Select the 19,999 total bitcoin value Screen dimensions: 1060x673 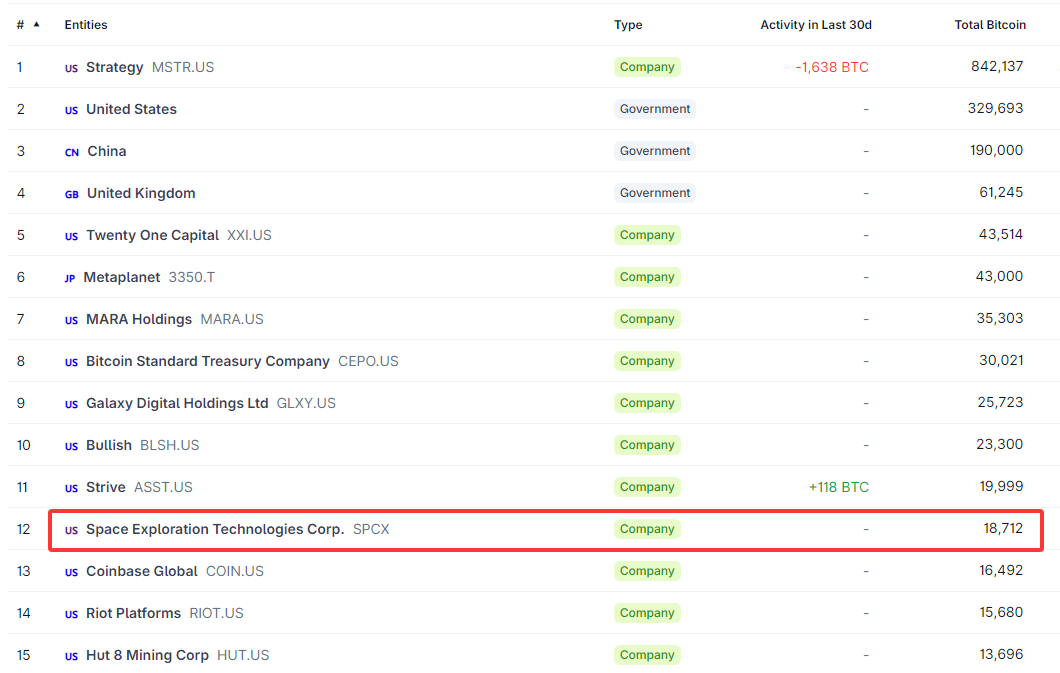pyautogui.click(x=1001, y=486)
